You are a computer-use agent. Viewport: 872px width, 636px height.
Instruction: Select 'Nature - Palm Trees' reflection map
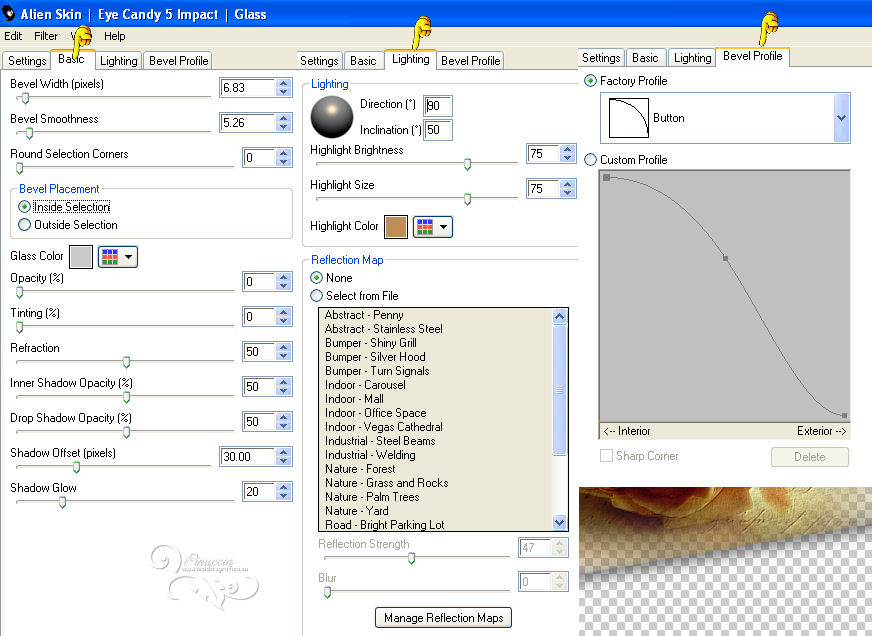pos(372,497)
